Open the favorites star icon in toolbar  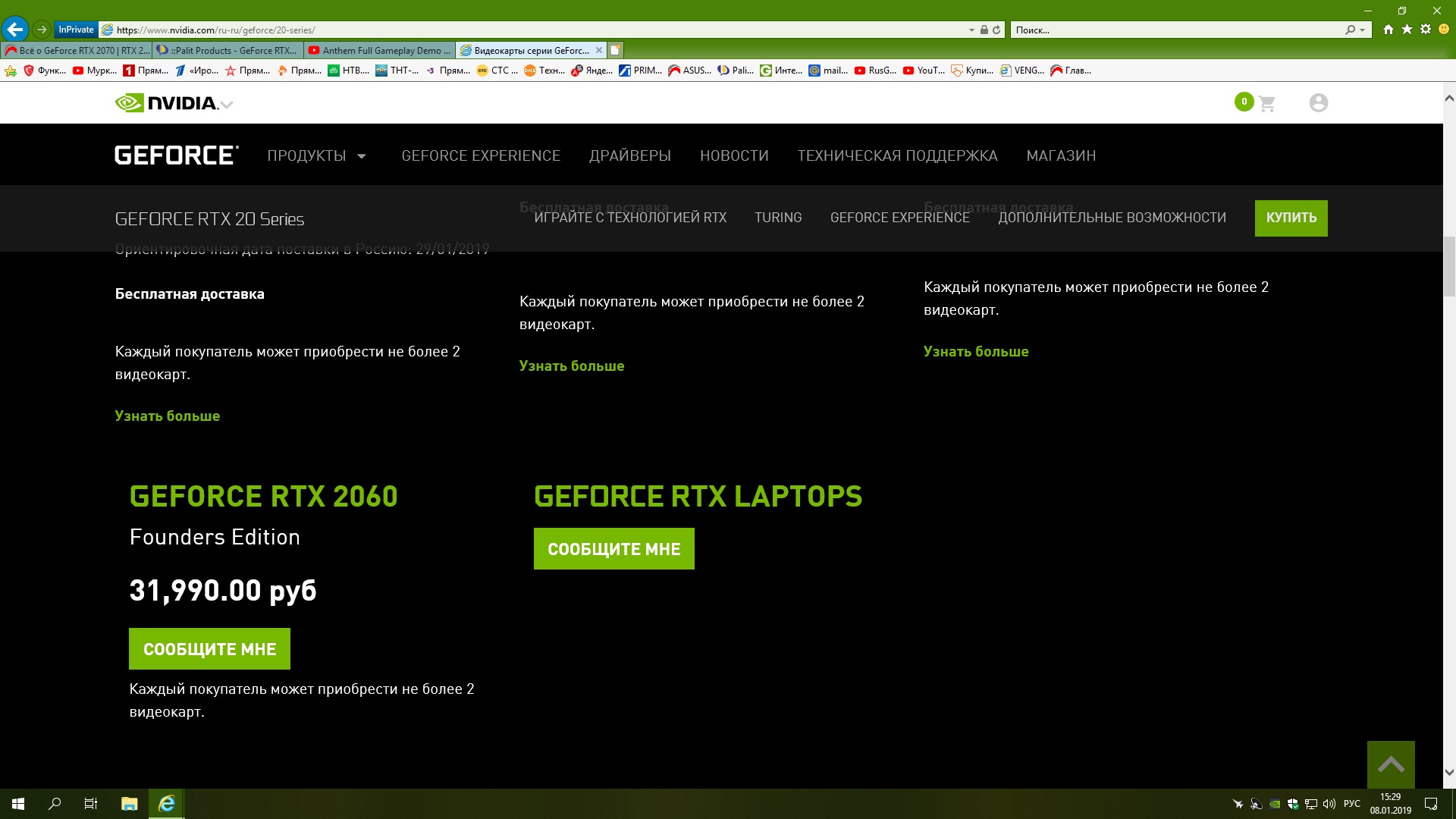point(1407,30)
